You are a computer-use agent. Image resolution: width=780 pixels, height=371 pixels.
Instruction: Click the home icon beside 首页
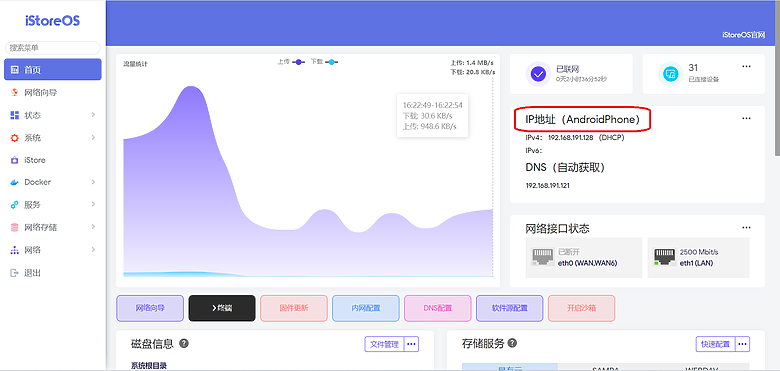click(14, 70)
